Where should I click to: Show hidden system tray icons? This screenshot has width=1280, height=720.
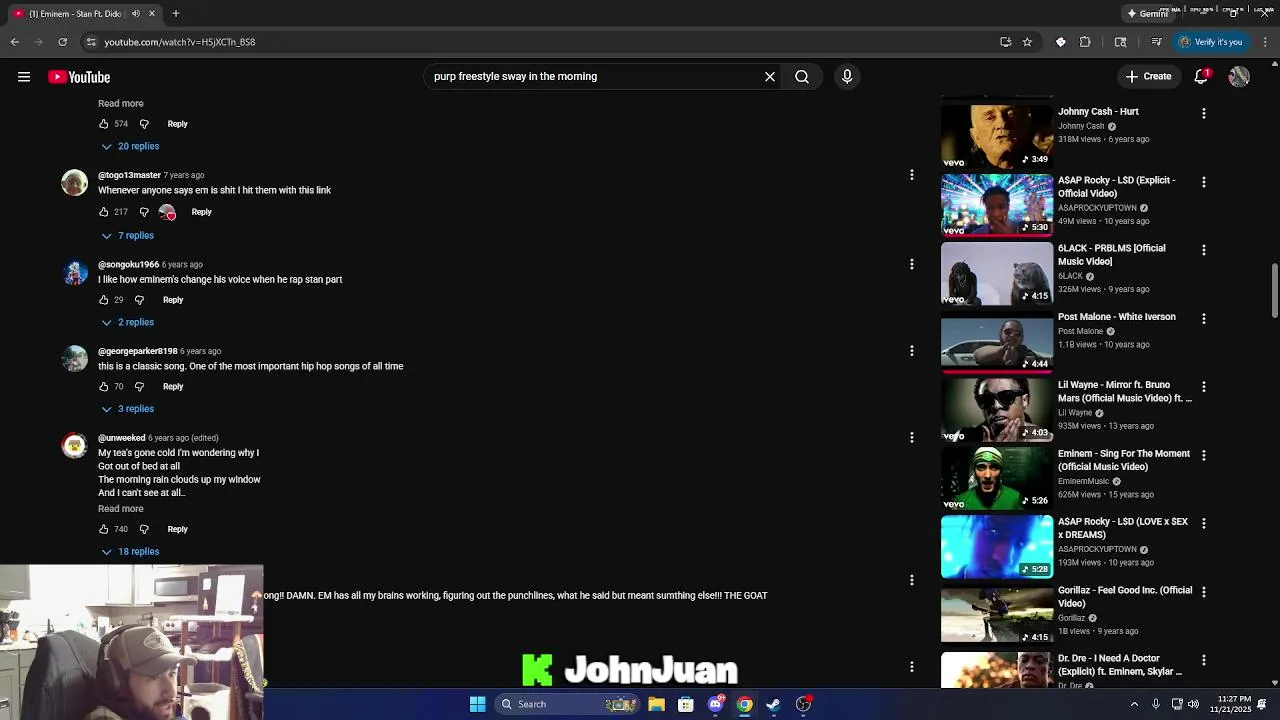tap(1134, 704)
